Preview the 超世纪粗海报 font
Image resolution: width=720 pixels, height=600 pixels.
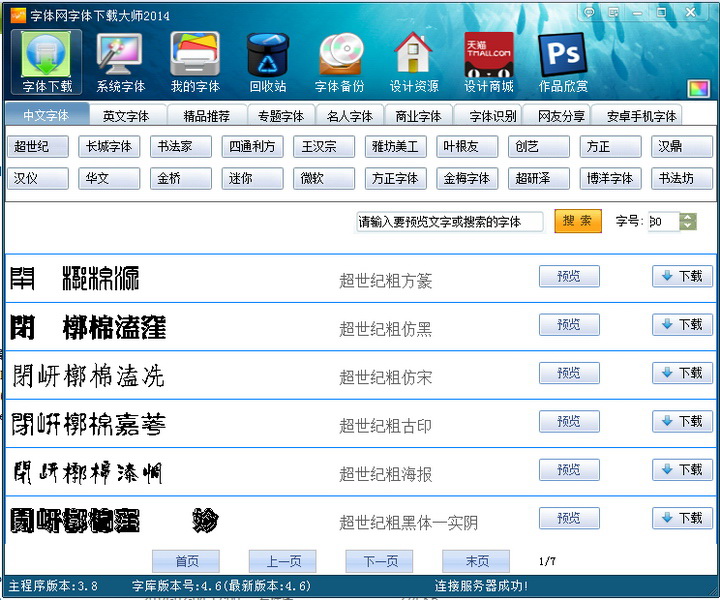[569, 470]
